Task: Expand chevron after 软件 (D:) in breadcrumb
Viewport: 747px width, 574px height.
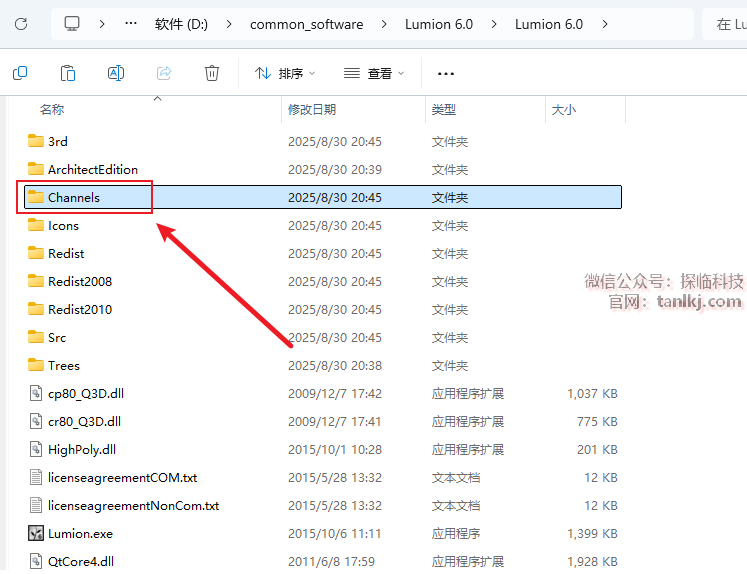Action: (229, 24)
